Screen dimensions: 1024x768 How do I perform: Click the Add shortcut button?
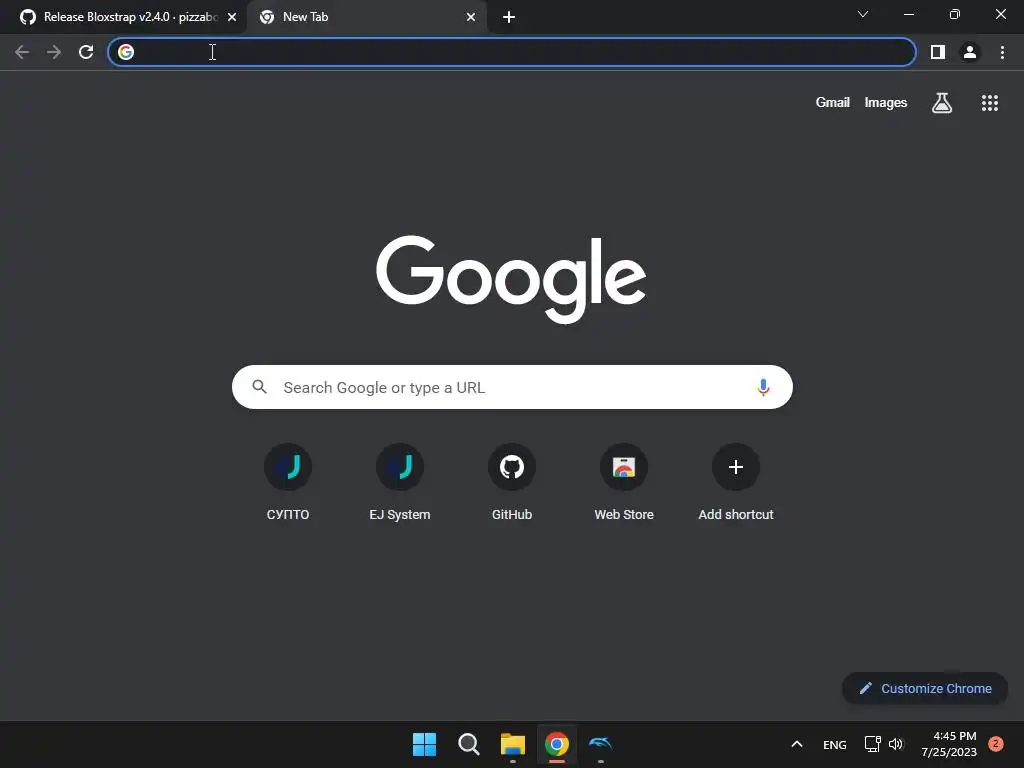click(736, 483)
